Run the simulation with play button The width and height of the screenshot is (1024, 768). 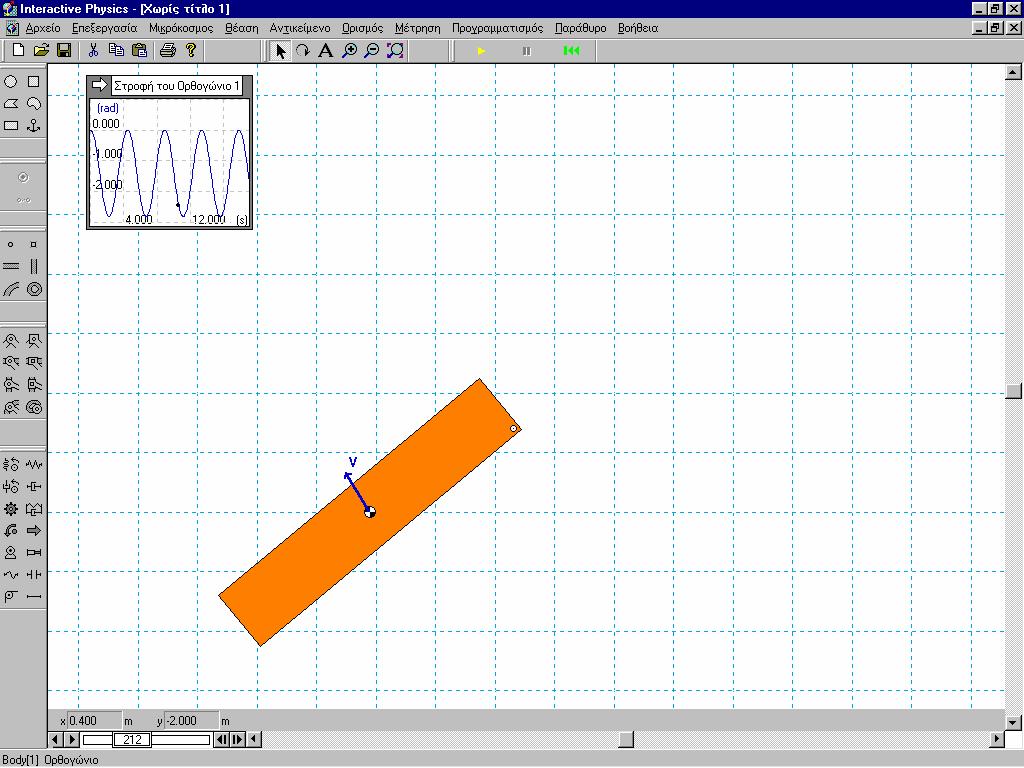click(x=481, y=51)
